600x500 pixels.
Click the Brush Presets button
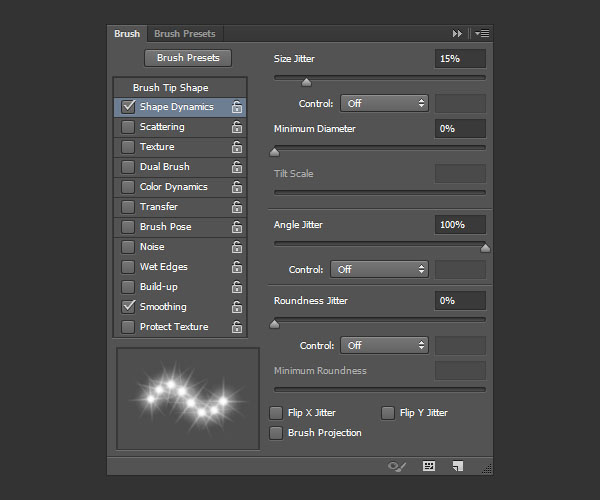click(x=188, y=58)
